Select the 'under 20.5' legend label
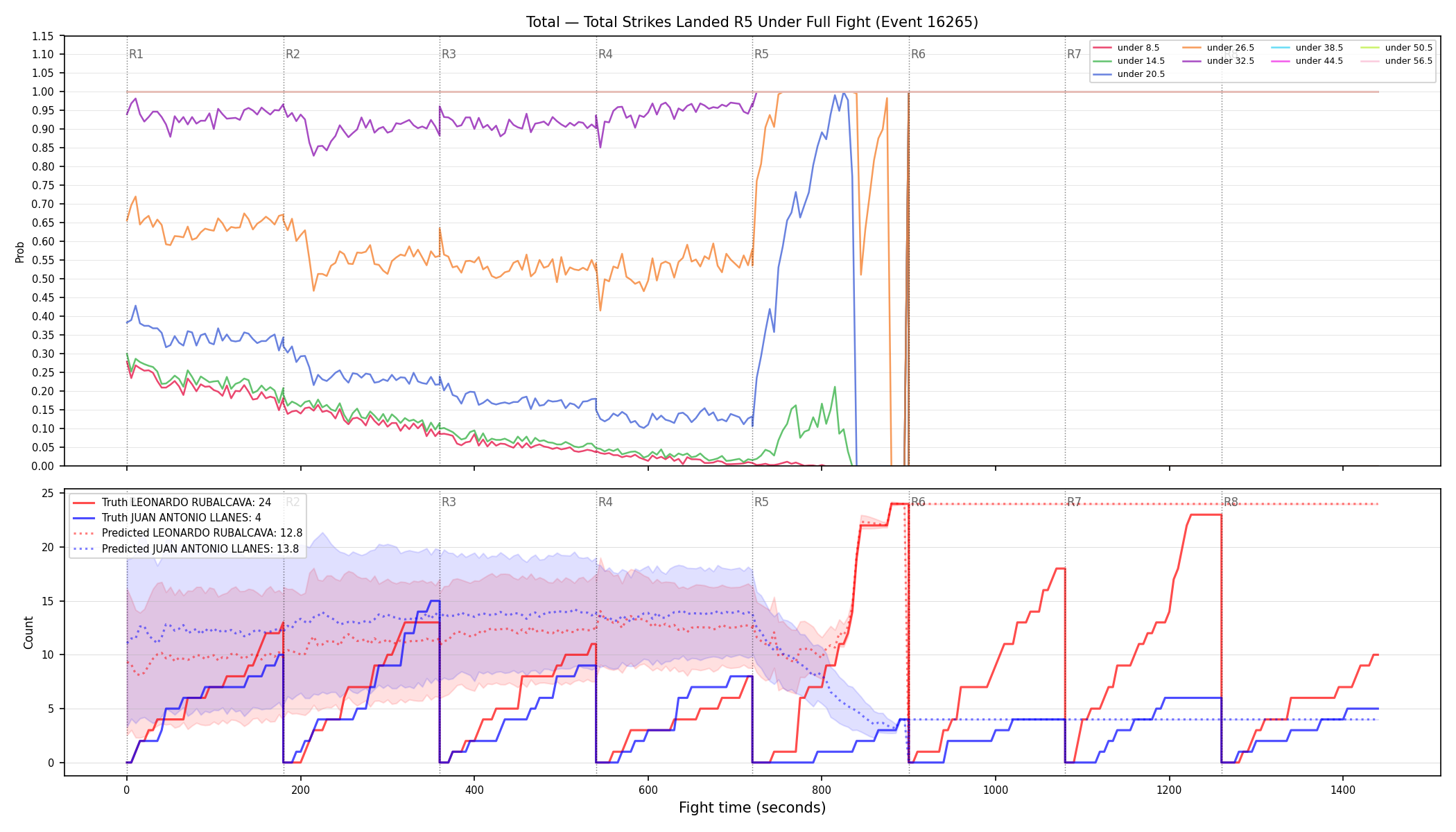The image size is (1456, 832). click(1141, 74)
